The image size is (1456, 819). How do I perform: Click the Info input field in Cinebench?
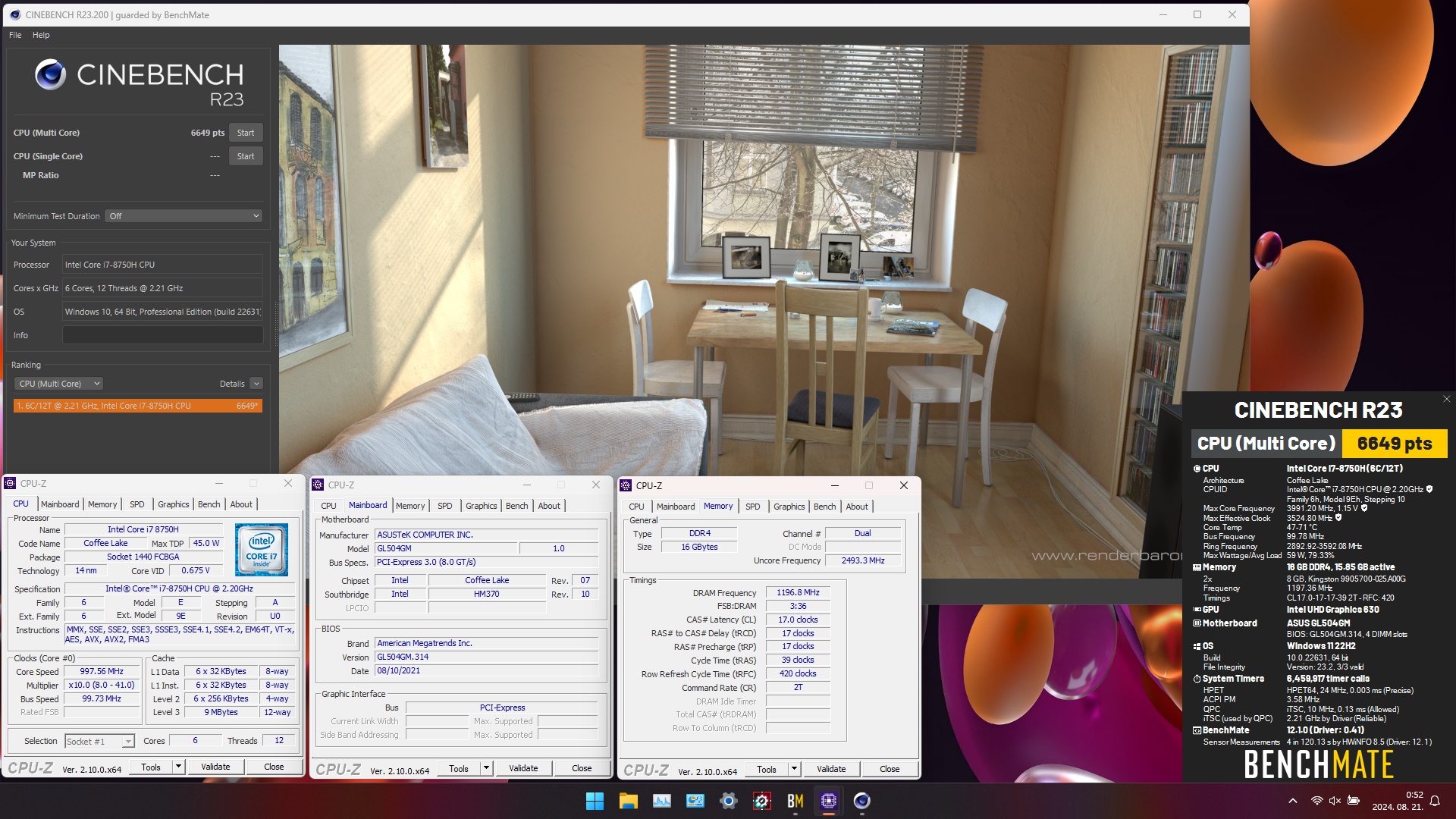162,335
